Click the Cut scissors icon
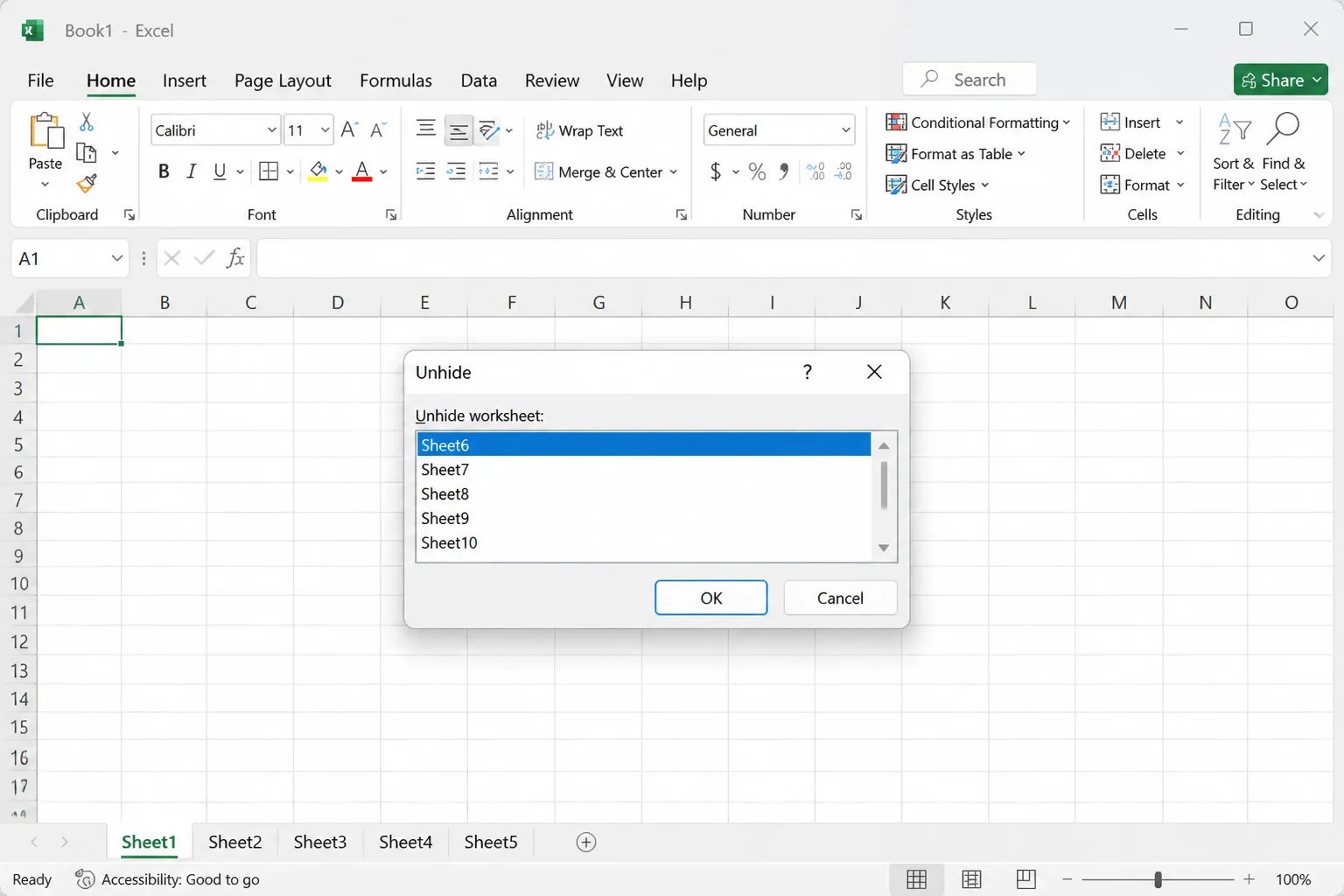Screen dimensions: 1344x896 coord(87,122)
